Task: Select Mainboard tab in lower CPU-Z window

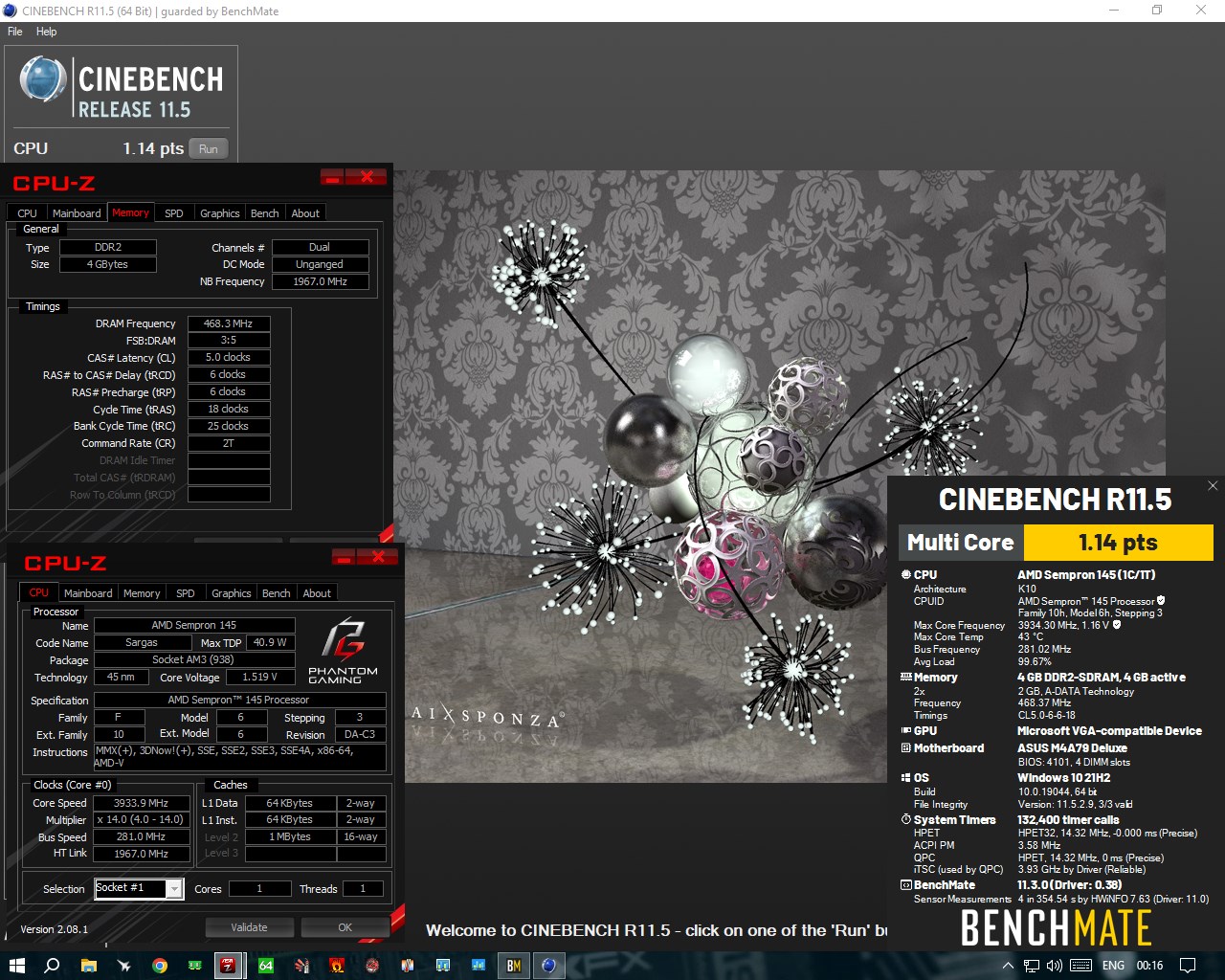Action: click(x=88, y=593)
